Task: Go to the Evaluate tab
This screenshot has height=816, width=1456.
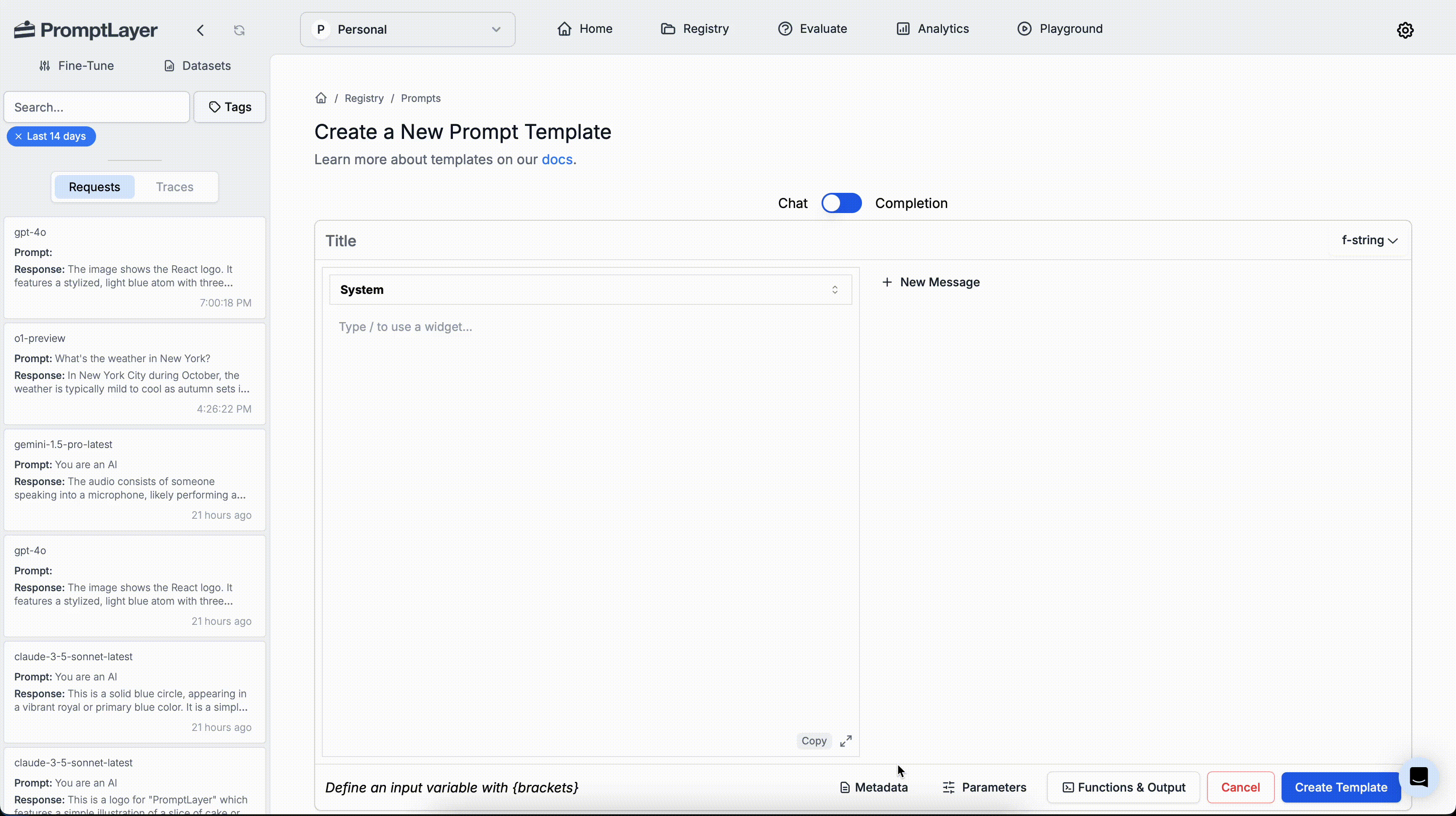Action: click(x=812, y=29)
